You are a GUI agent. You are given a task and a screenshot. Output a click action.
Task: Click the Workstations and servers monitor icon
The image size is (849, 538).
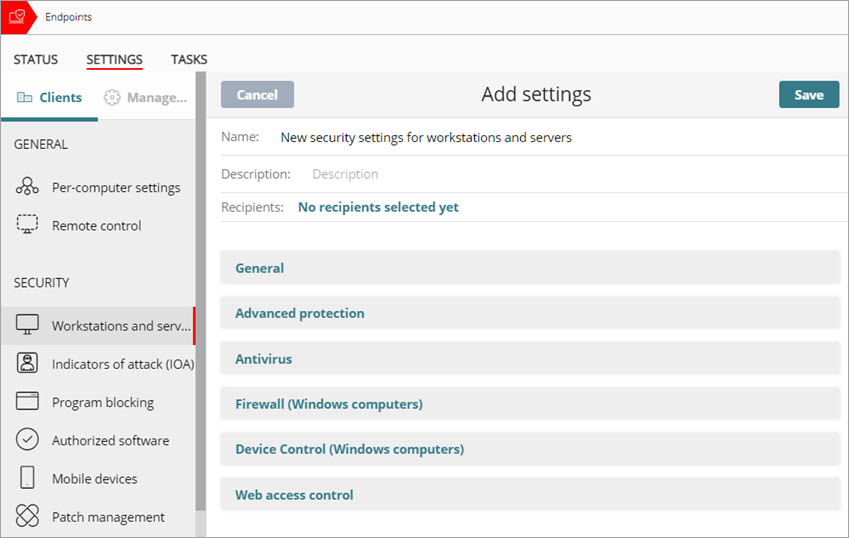pyautogui.click(x=28, y=325)
